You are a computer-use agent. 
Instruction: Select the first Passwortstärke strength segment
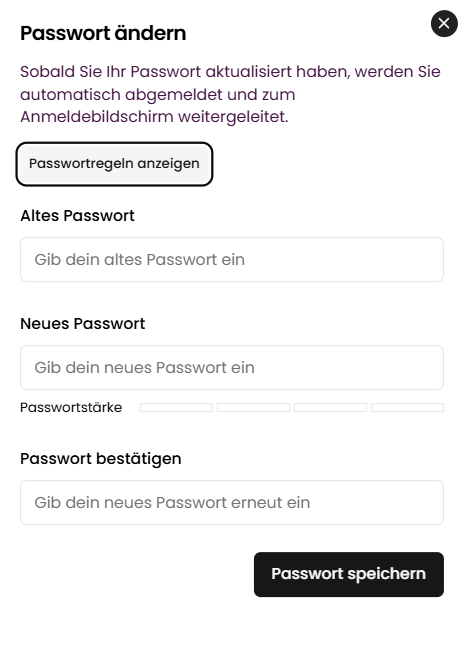(x=176, y=407)
